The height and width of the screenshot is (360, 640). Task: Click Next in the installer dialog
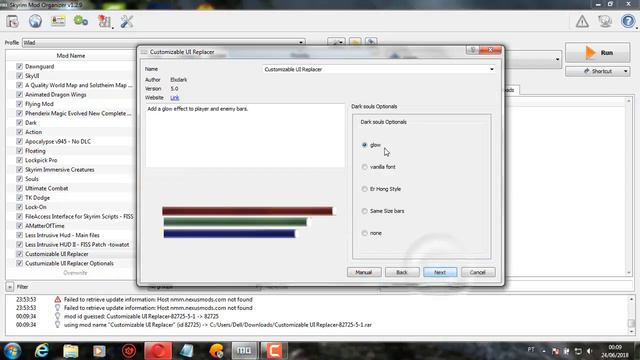click(440, 272)
